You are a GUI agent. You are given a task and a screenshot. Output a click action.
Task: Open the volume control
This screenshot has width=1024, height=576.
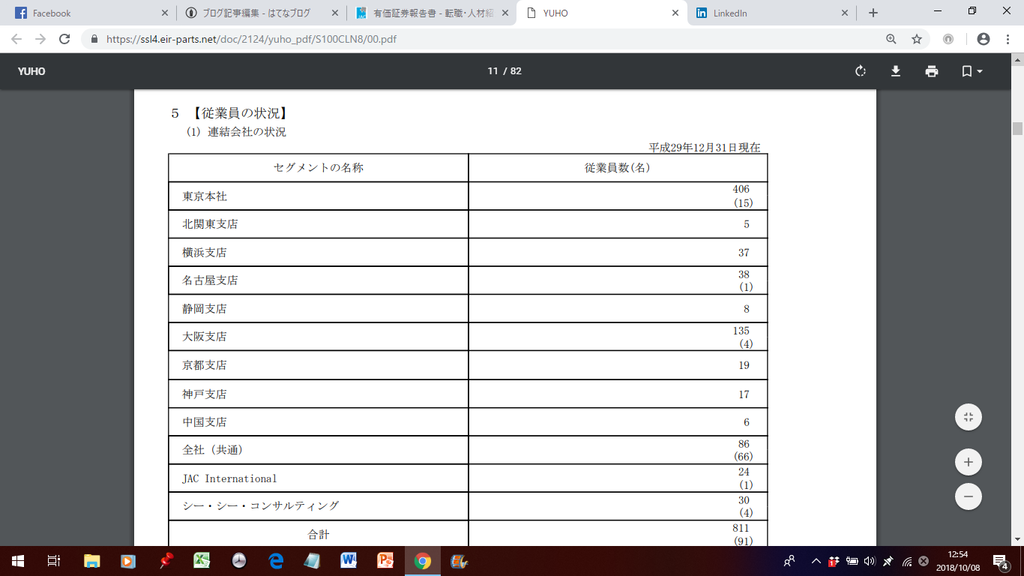pyautogui.click(x=869, y=561)
